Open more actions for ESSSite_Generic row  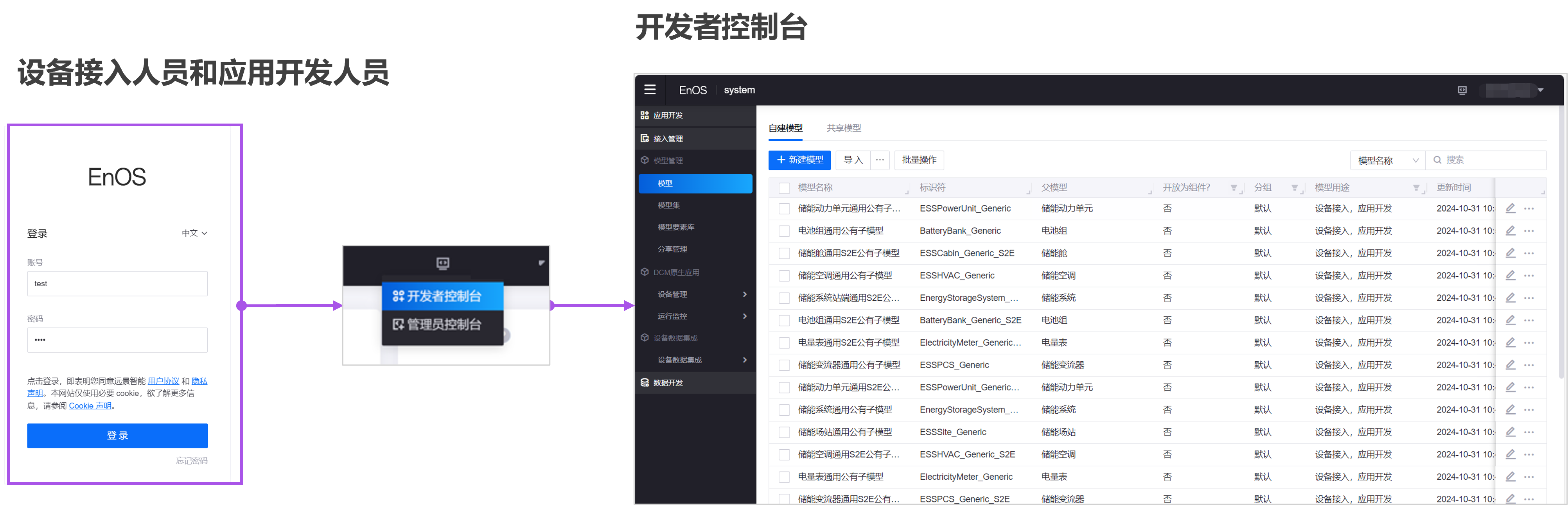coord(1529,432)
